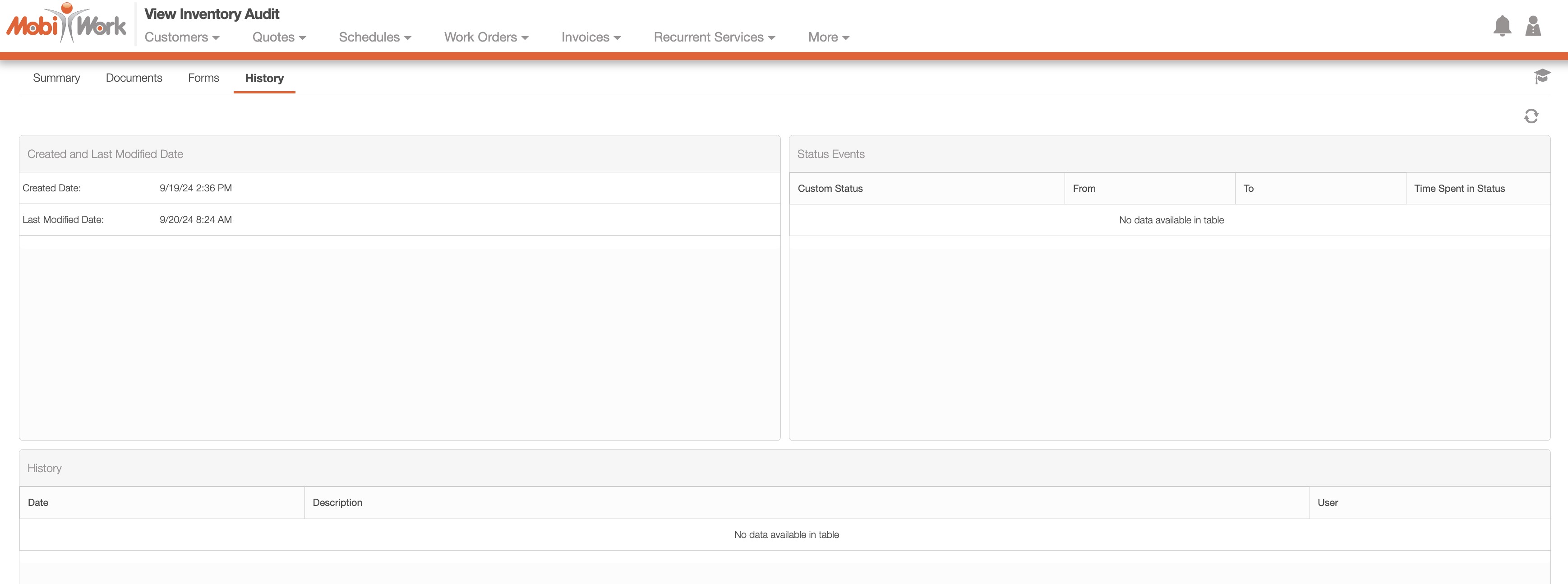The image size is (1568, 584).
Task: Select the History tab
Action: (x=264, y=78)
